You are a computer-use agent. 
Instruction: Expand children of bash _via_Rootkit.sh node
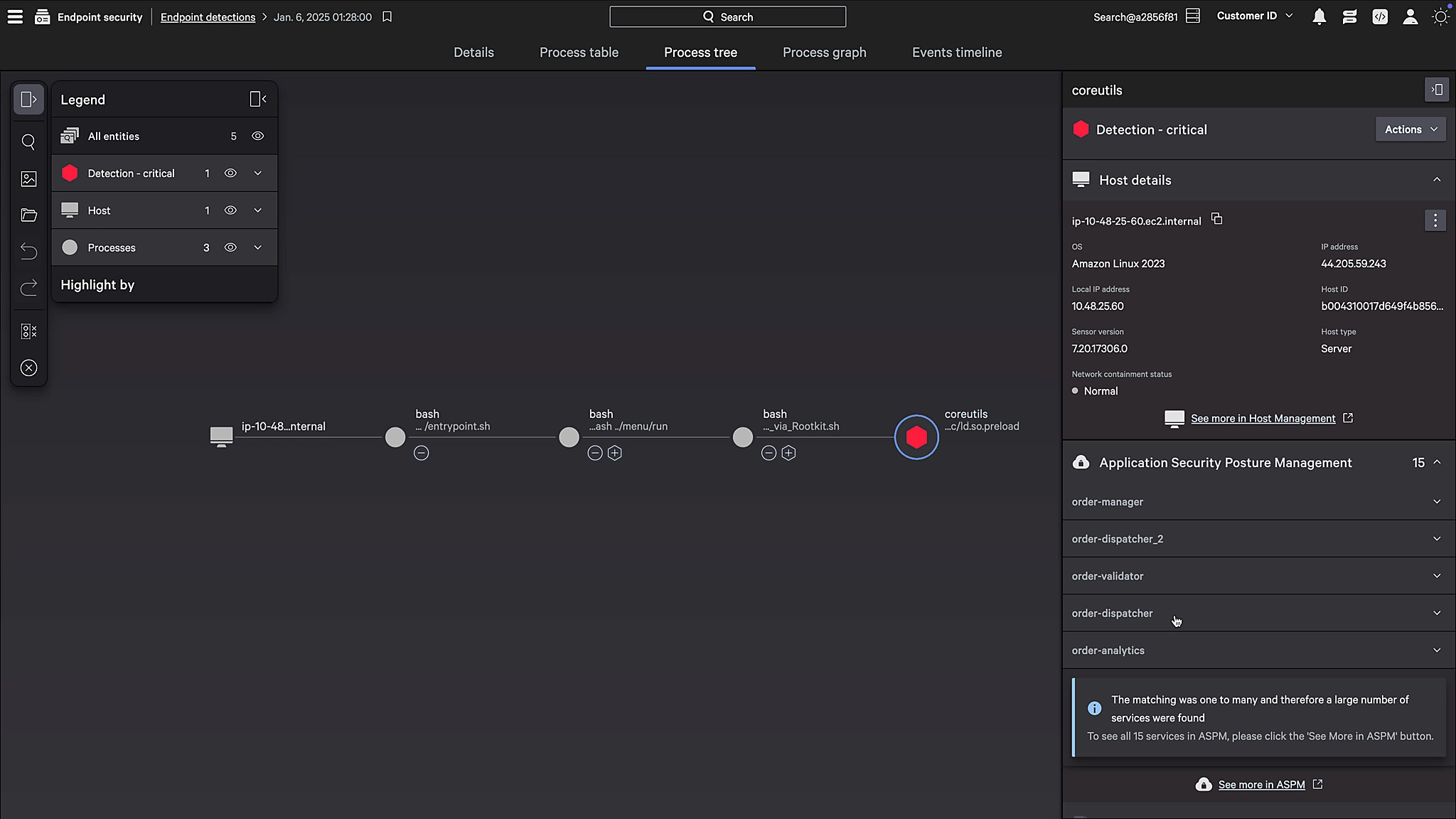(788, 453)
